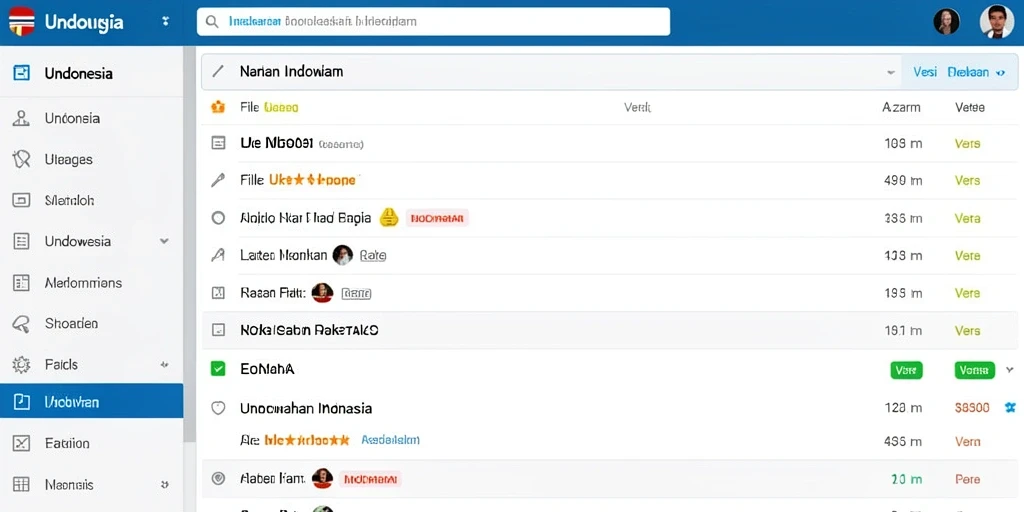Click the icon in the Laiteo Mkonkan row
Screen dimensions: 1024x512
pyautogui.click(x=218, y=255)
